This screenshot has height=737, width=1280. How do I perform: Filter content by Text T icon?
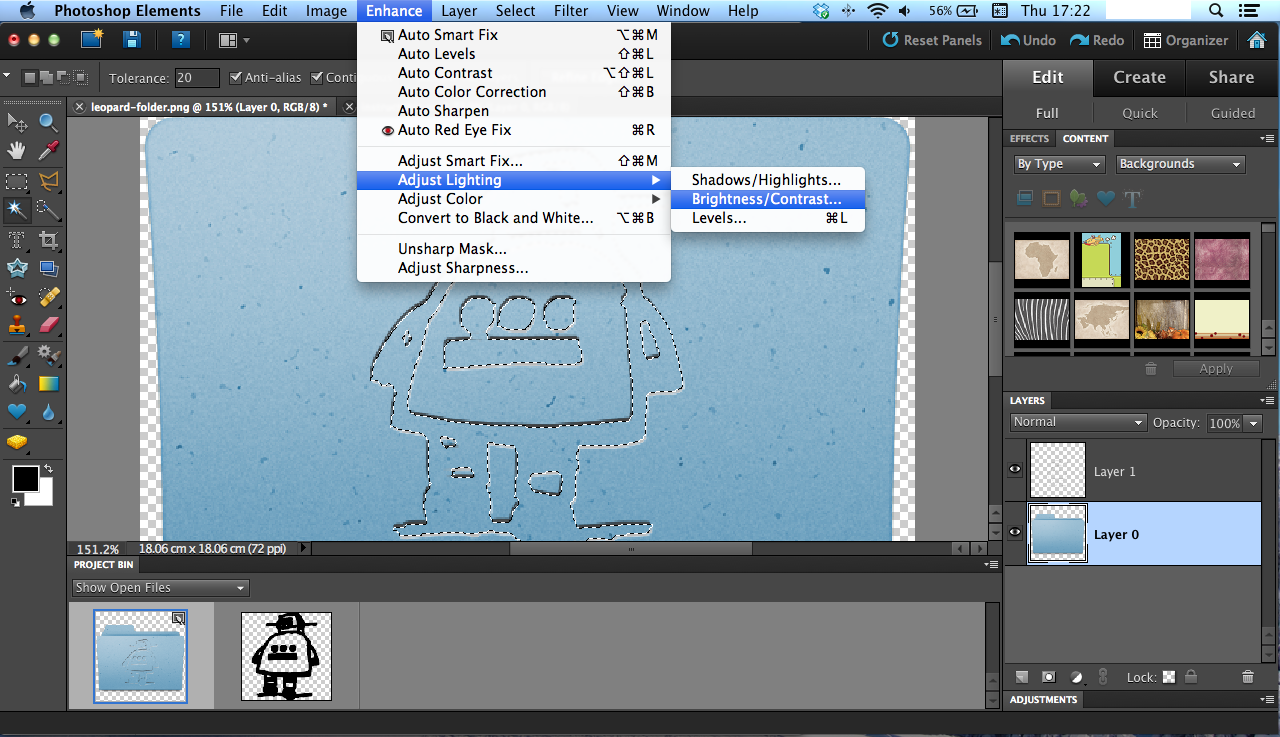(1132, 198)
